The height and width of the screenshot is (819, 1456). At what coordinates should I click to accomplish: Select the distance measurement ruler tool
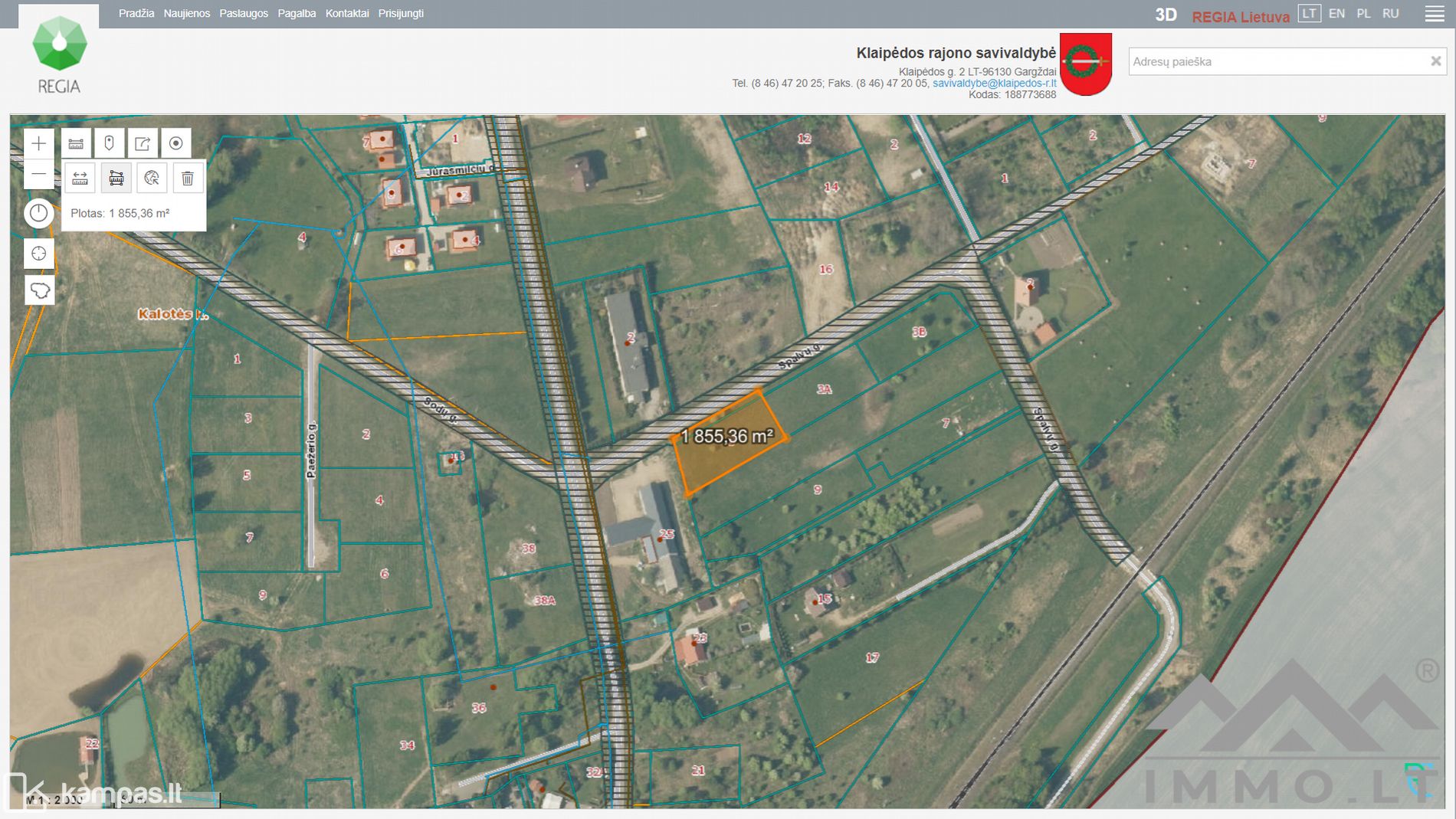coord(80,179)
